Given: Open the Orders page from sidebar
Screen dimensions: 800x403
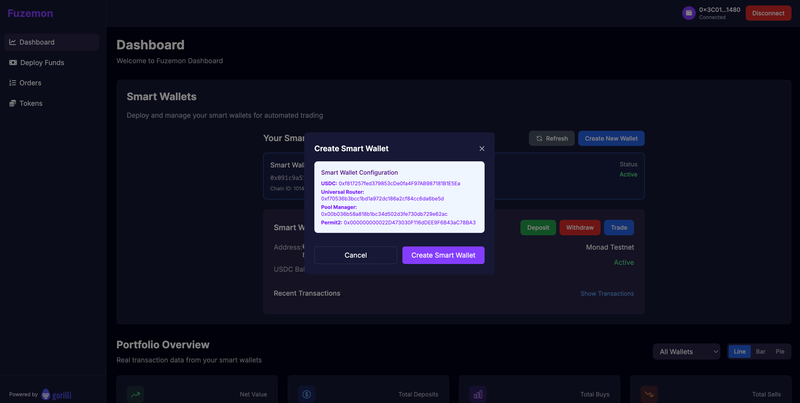Looking at the screenshot, I should [x=30, y=83].
